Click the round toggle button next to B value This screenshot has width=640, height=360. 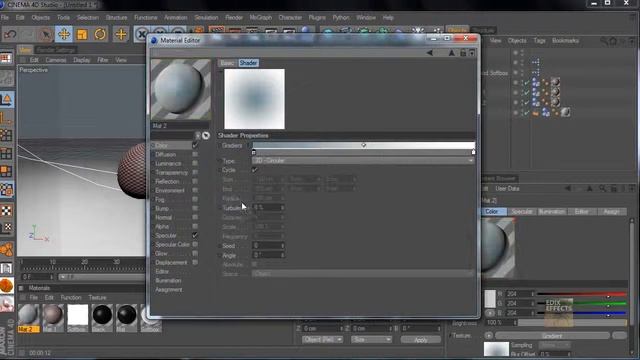pyautogui.click(x=489, y=313)
